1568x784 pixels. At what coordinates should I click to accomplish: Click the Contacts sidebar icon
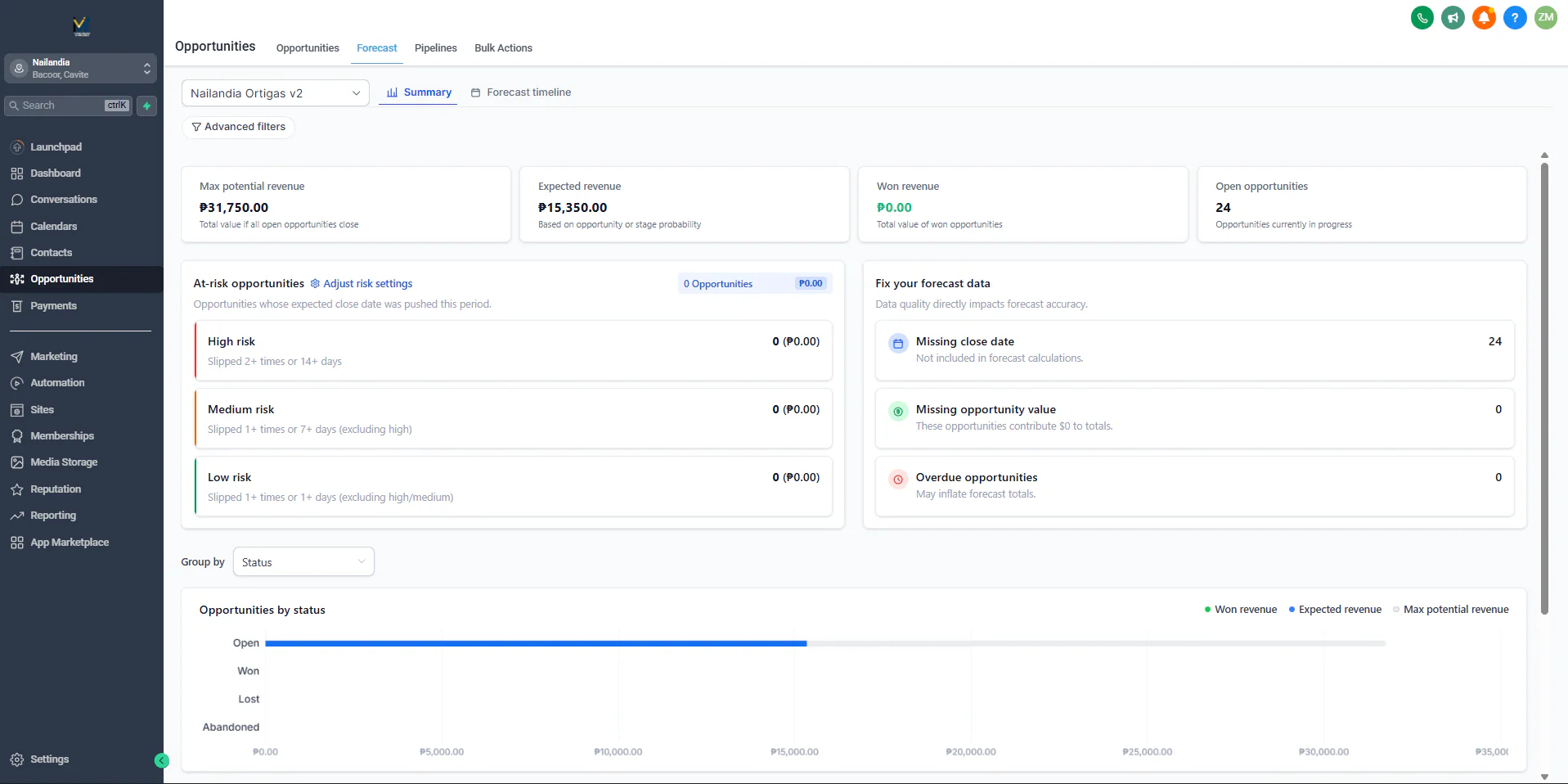(17, 253)
